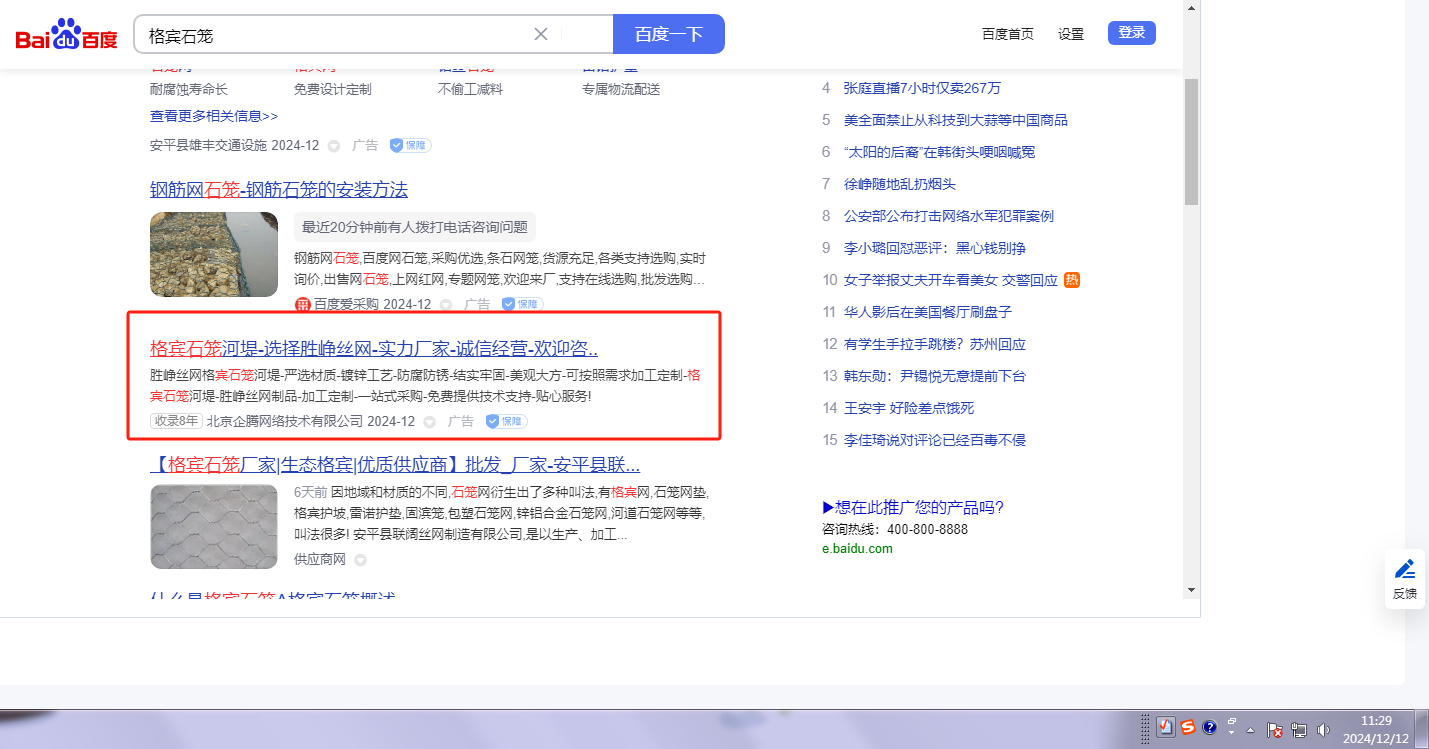Expand dropdown arrow beside 百度爱采购 2024-12
The width and height of the screenshot is (1429, 749).
coord(446,305)
